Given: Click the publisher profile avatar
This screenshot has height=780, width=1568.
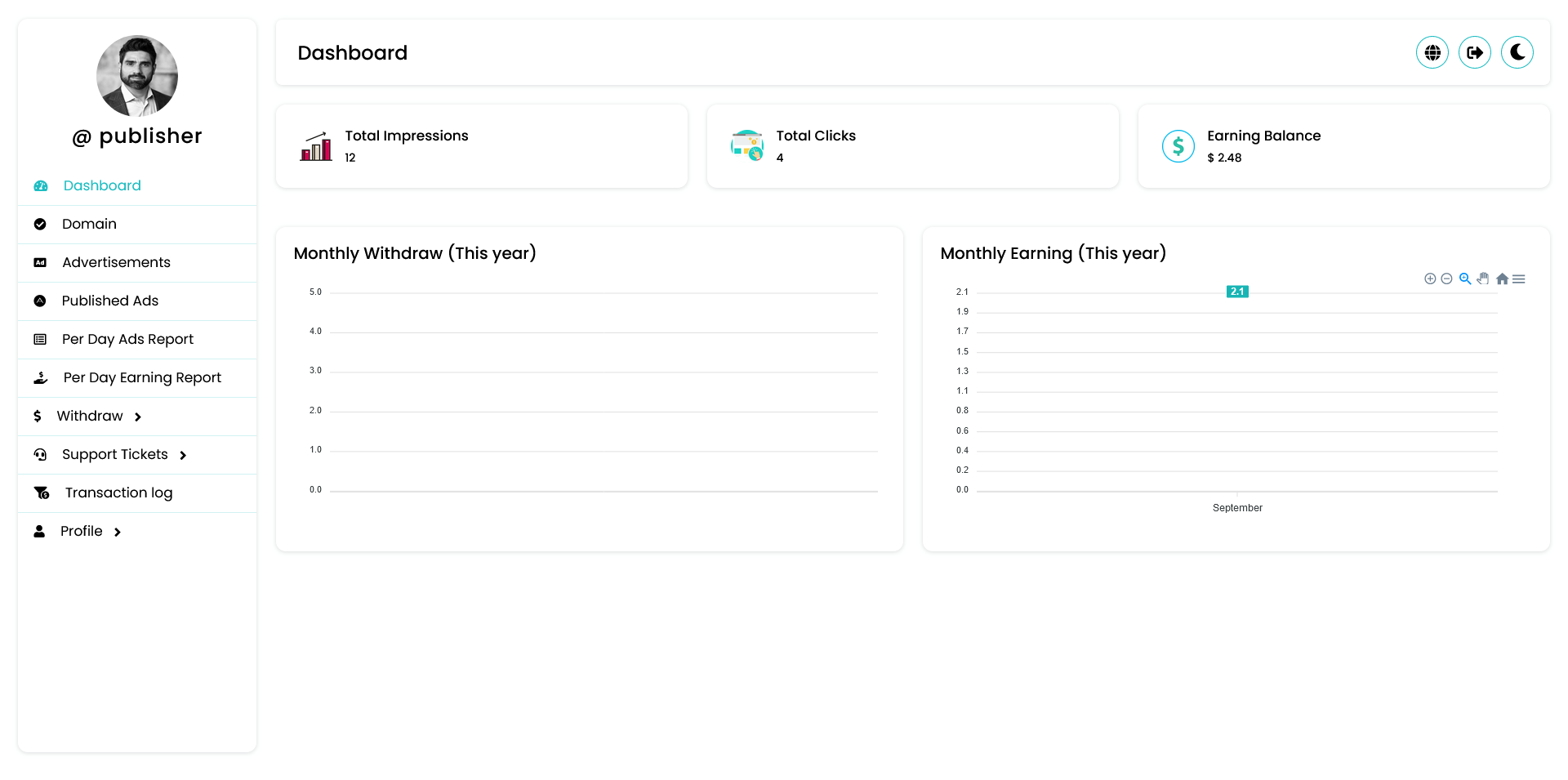Looking at the screenshot, I should pyautogui.click(x=137, y=76).
